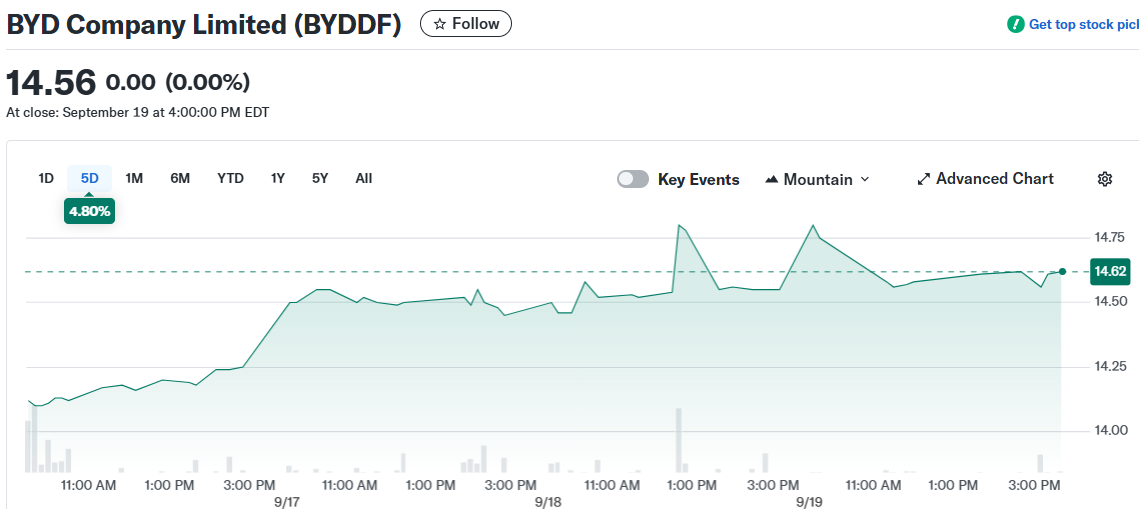
Task: Switch to the 6M range
Action: point(180,178)
